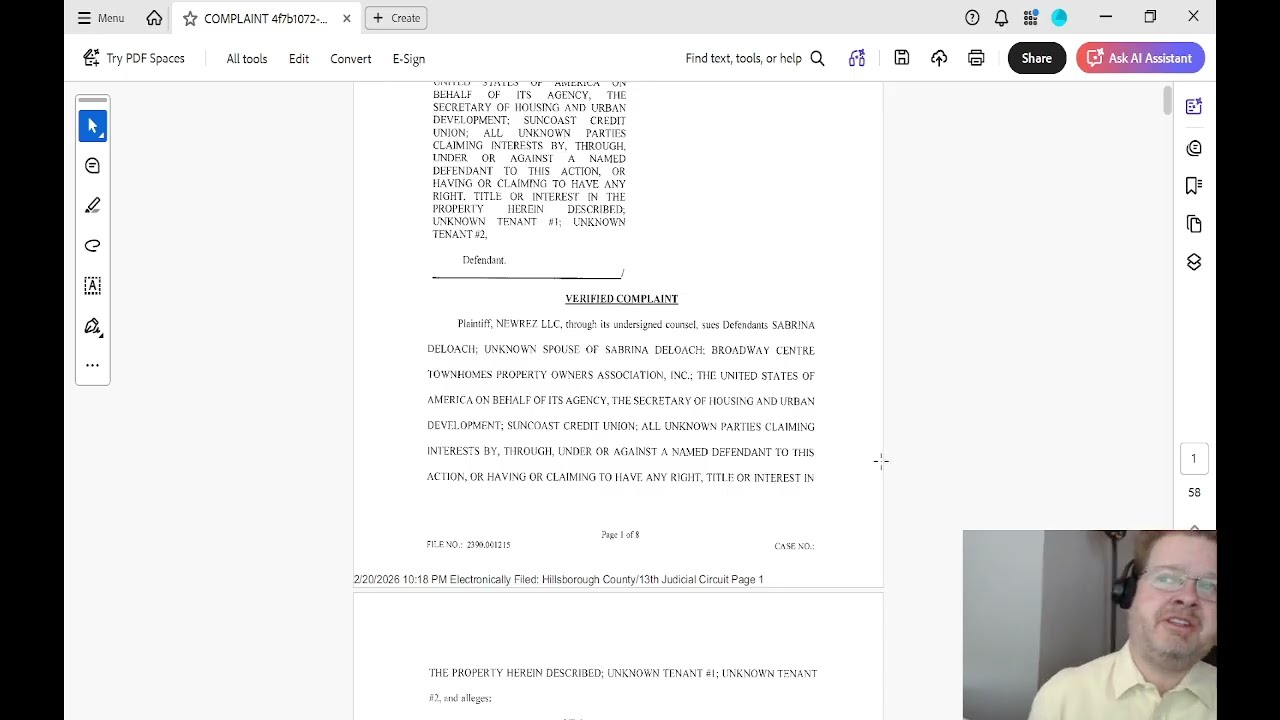Click the 'CASE NO.:' text
This screenshot has width=1280, height=720.
coord(794,546)
